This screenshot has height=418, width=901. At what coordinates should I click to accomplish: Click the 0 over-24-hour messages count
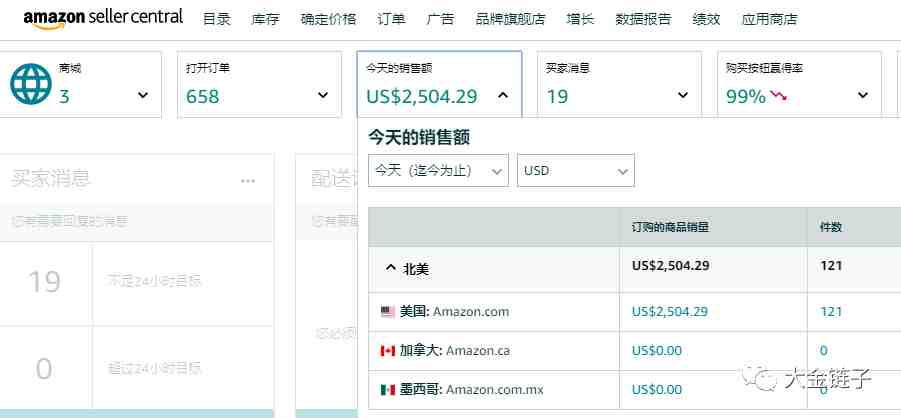tap(44, 369)
